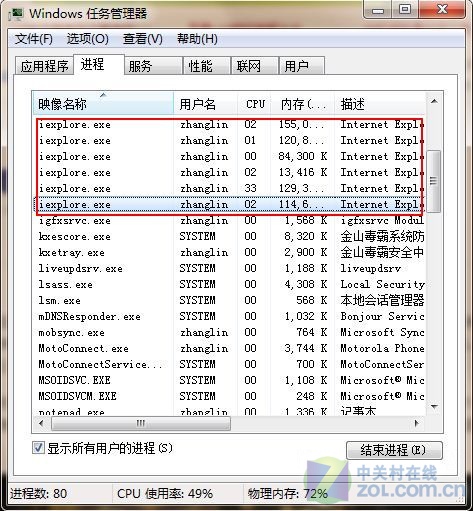Sort by the CPU column header
This screenshot has width=473, height=511.
coord(255,104)
